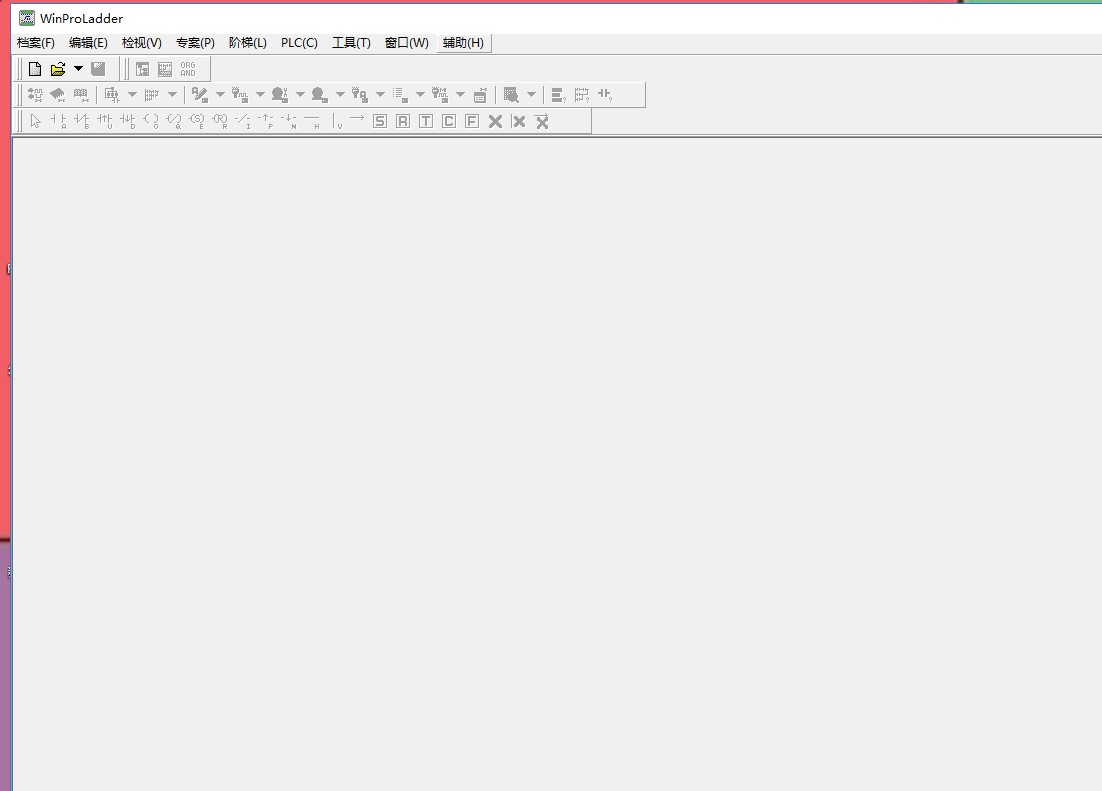Insert the boxed C counter function

point(449,121)
